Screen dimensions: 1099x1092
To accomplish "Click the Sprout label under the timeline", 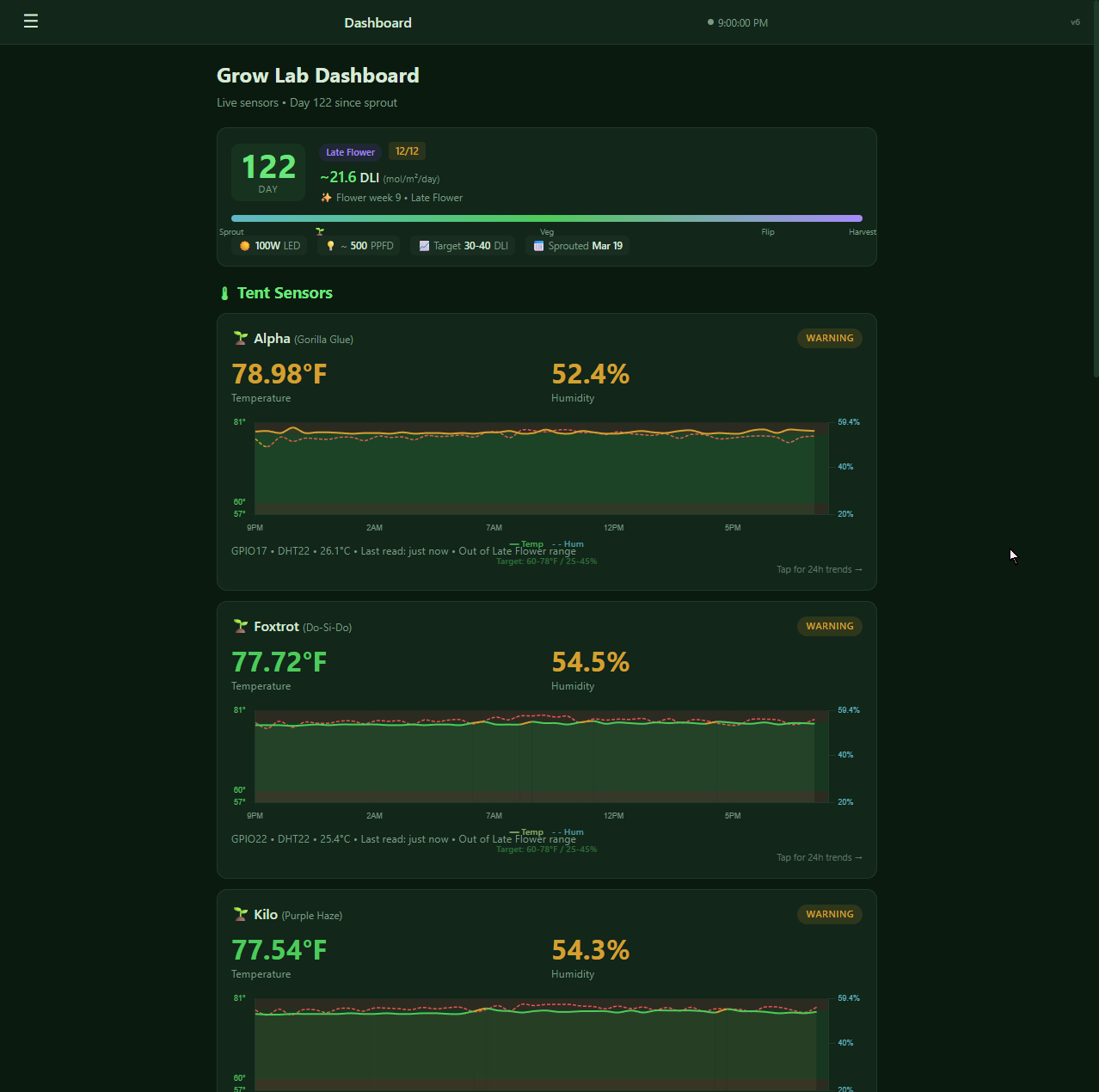I will tap(231, 232).
